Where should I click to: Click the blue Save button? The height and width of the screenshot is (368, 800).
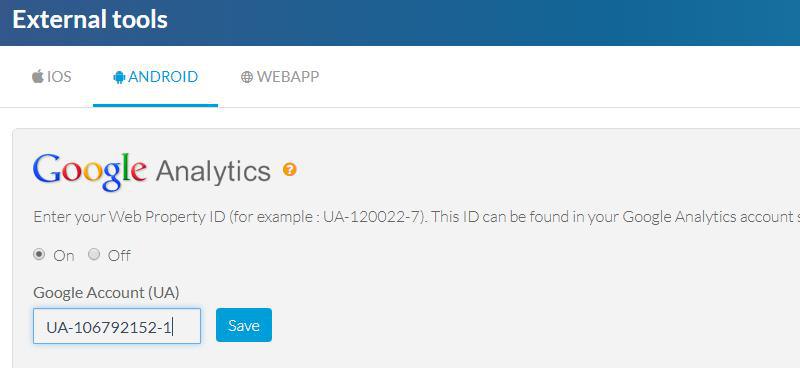click(244, 325)
